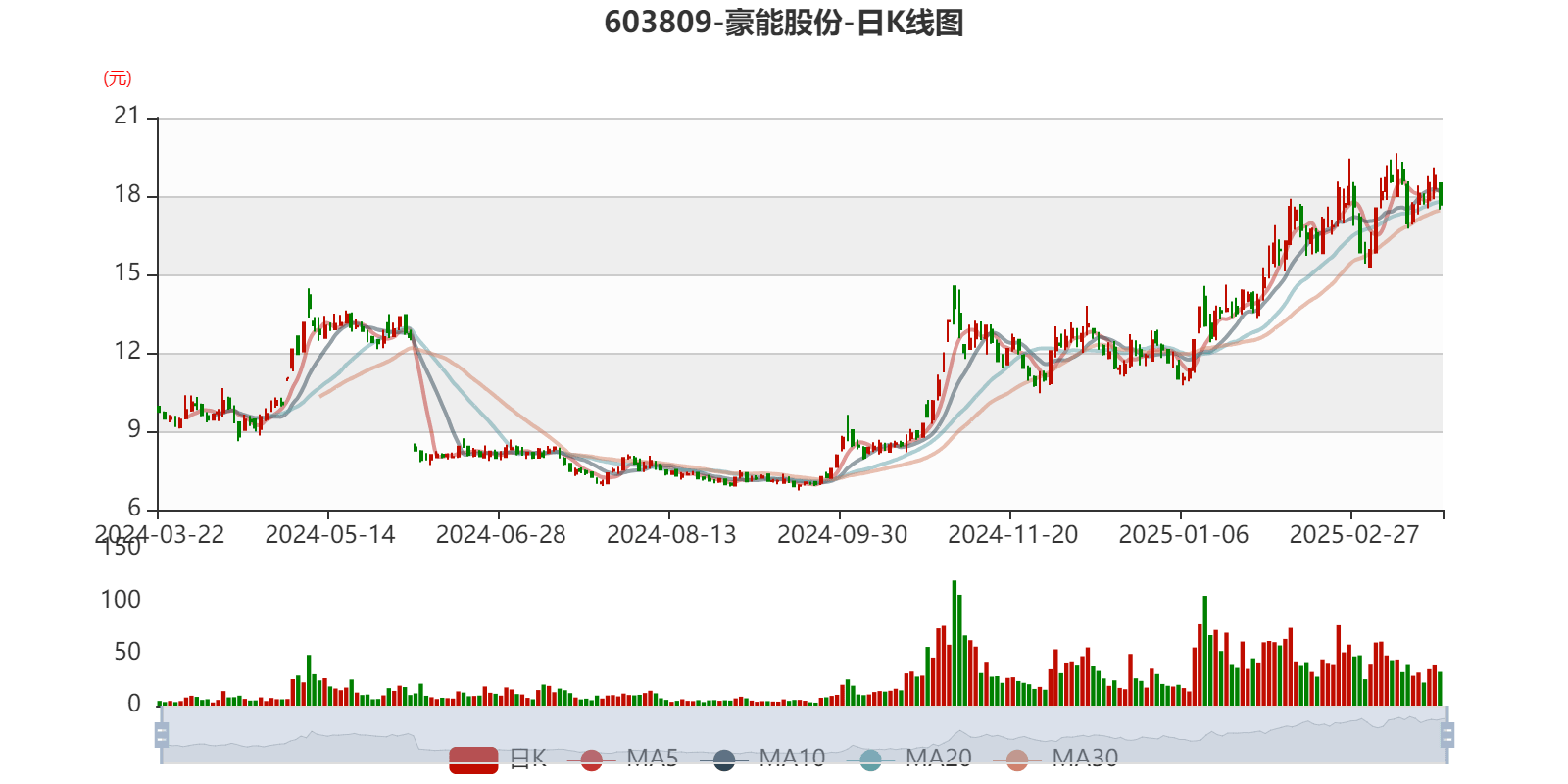
Task: Click the 100 volume axis label
Action: point(121,599)
